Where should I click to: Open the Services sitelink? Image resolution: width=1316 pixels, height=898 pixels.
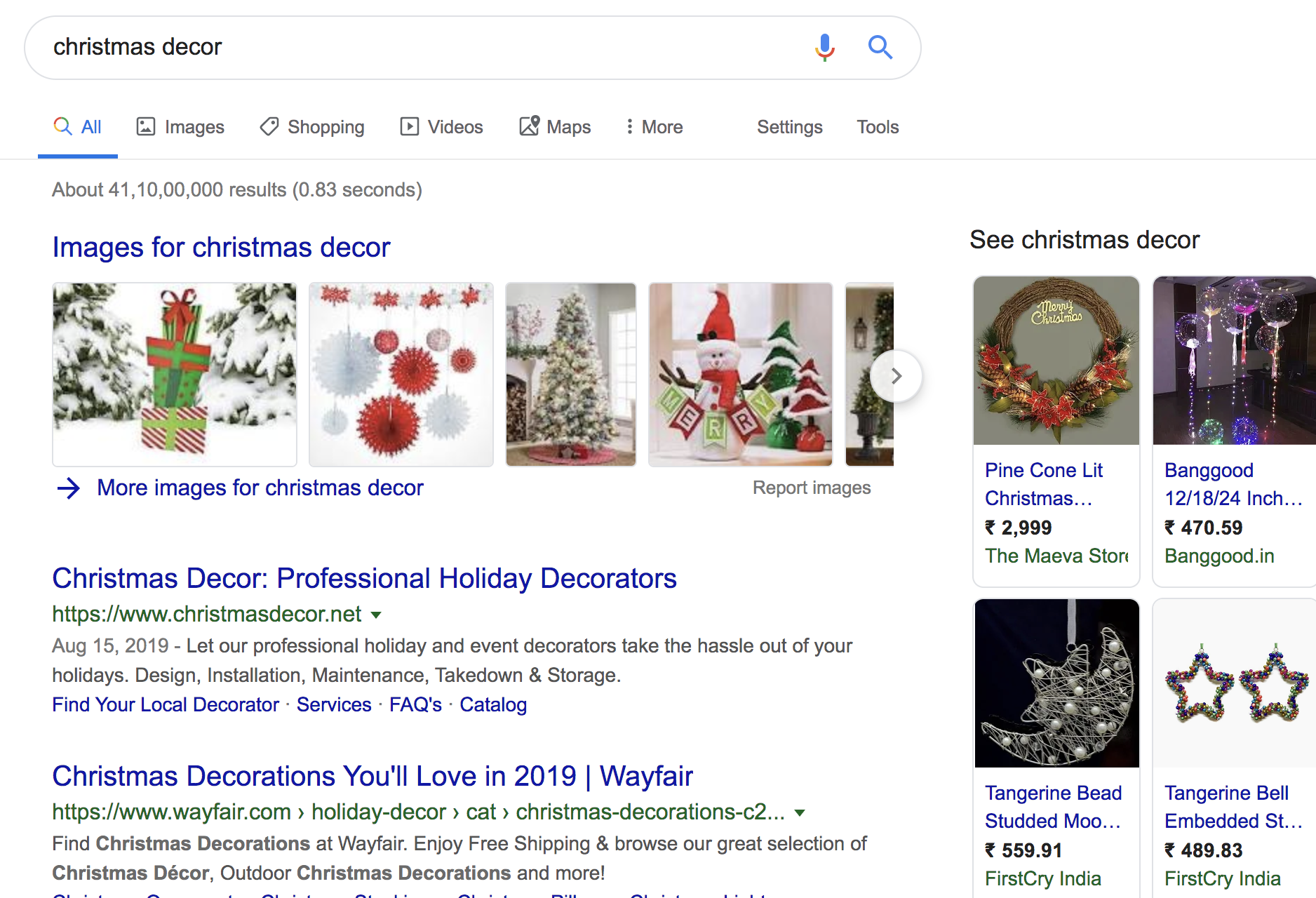(x=334, y=704)
